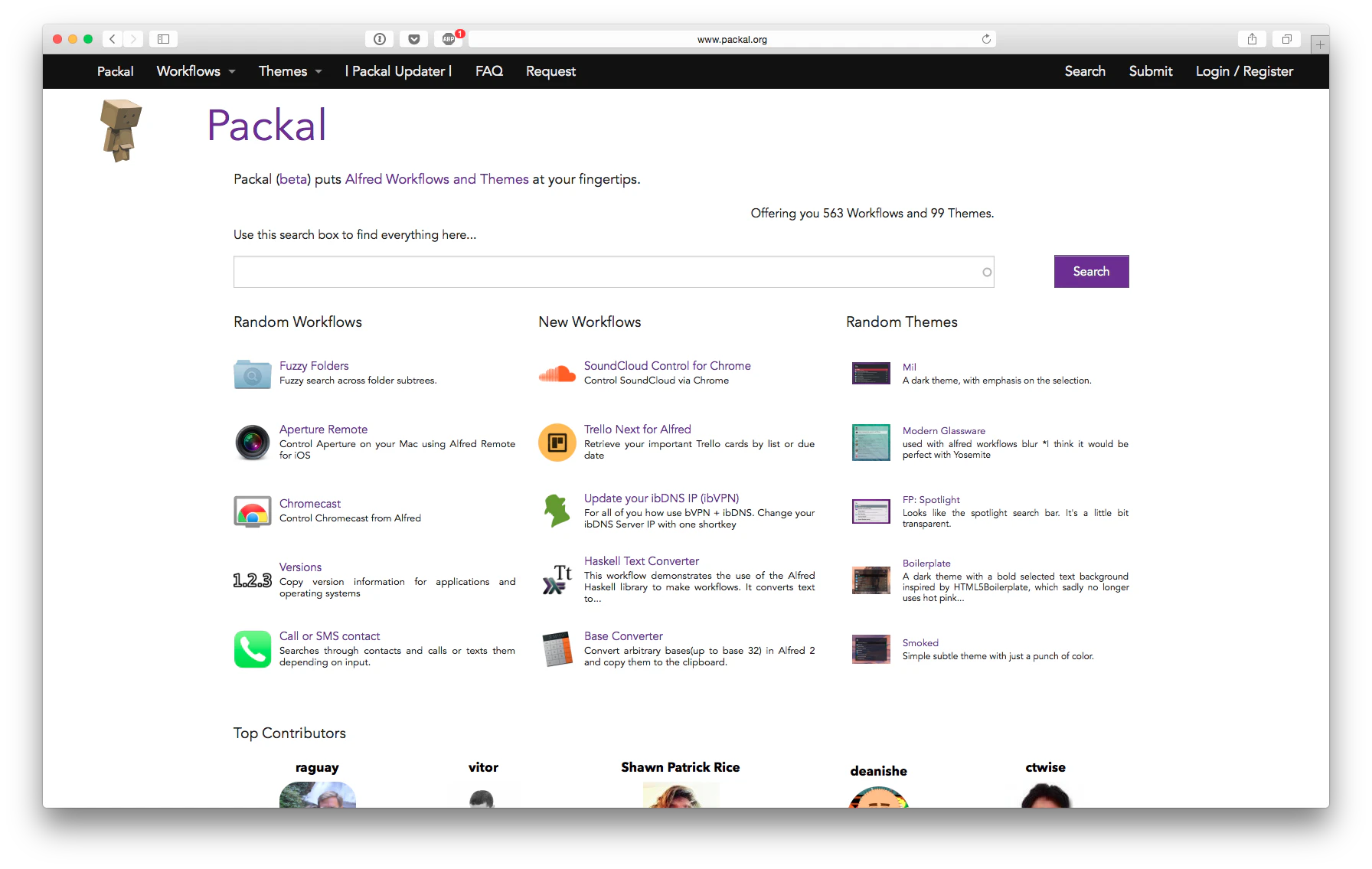Viewport: 1372px width, 869px height.
Task: Open the FP: Spotlight link
Action: pos(931,500)
